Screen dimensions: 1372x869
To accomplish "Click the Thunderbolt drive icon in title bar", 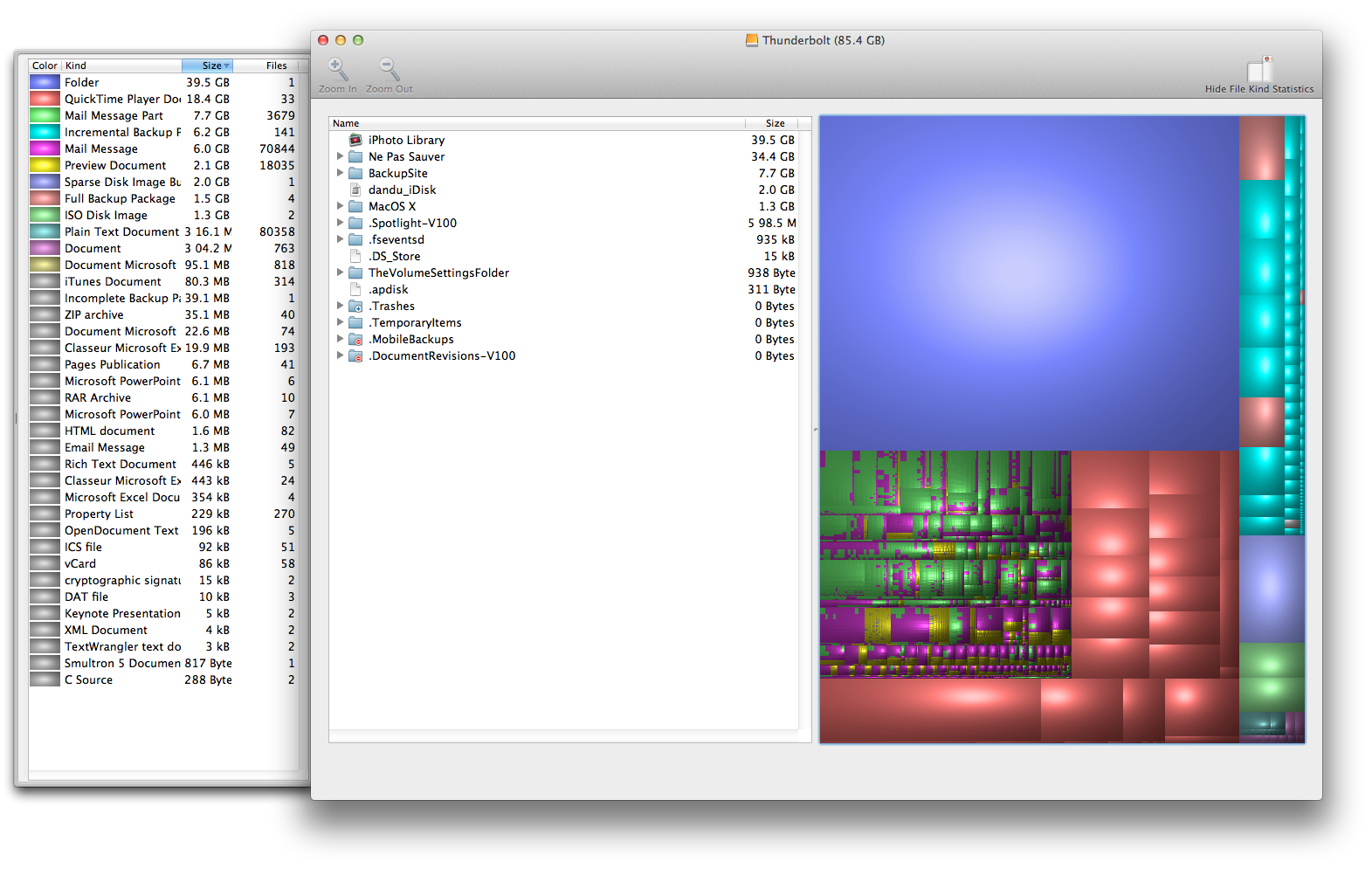I will point(751,40).
